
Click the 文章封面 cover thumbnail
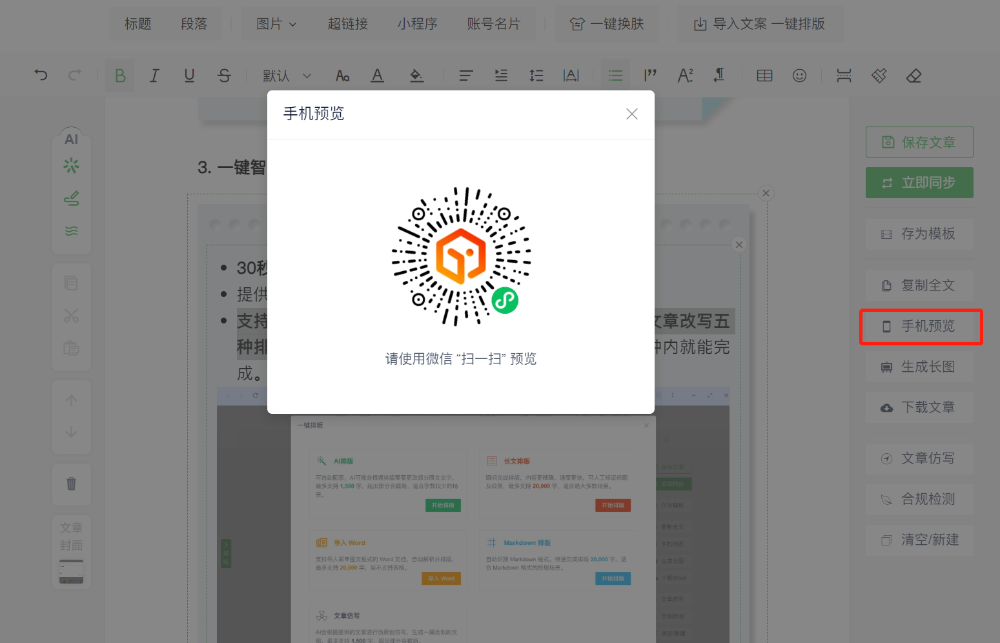click(71, 572)
